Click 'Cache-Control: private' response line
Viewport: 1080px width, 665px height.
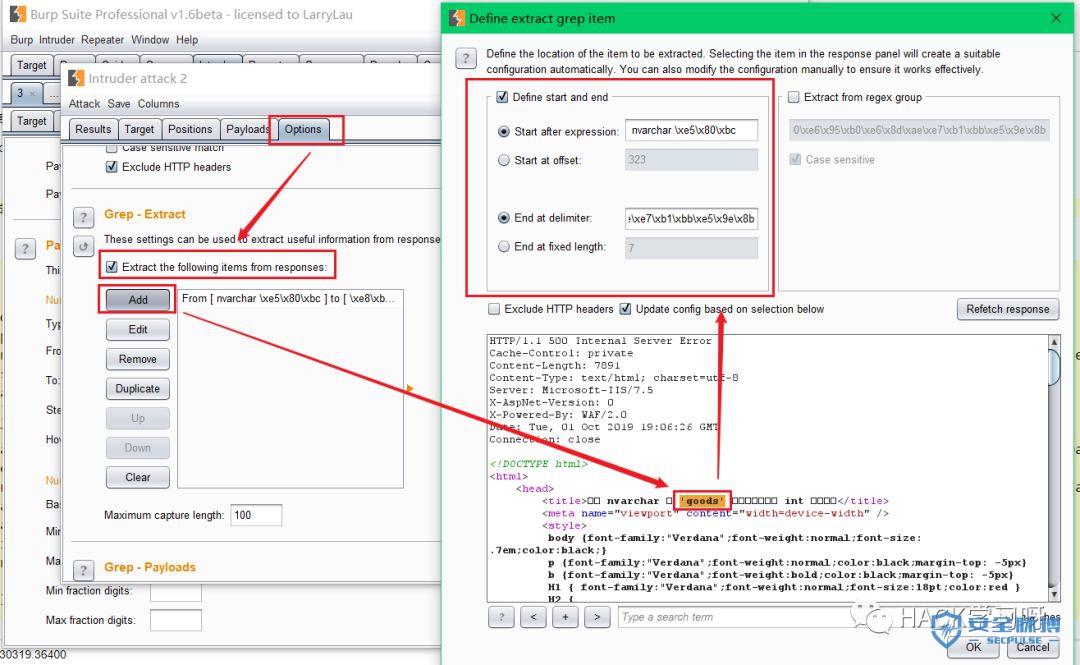[561, 353]
